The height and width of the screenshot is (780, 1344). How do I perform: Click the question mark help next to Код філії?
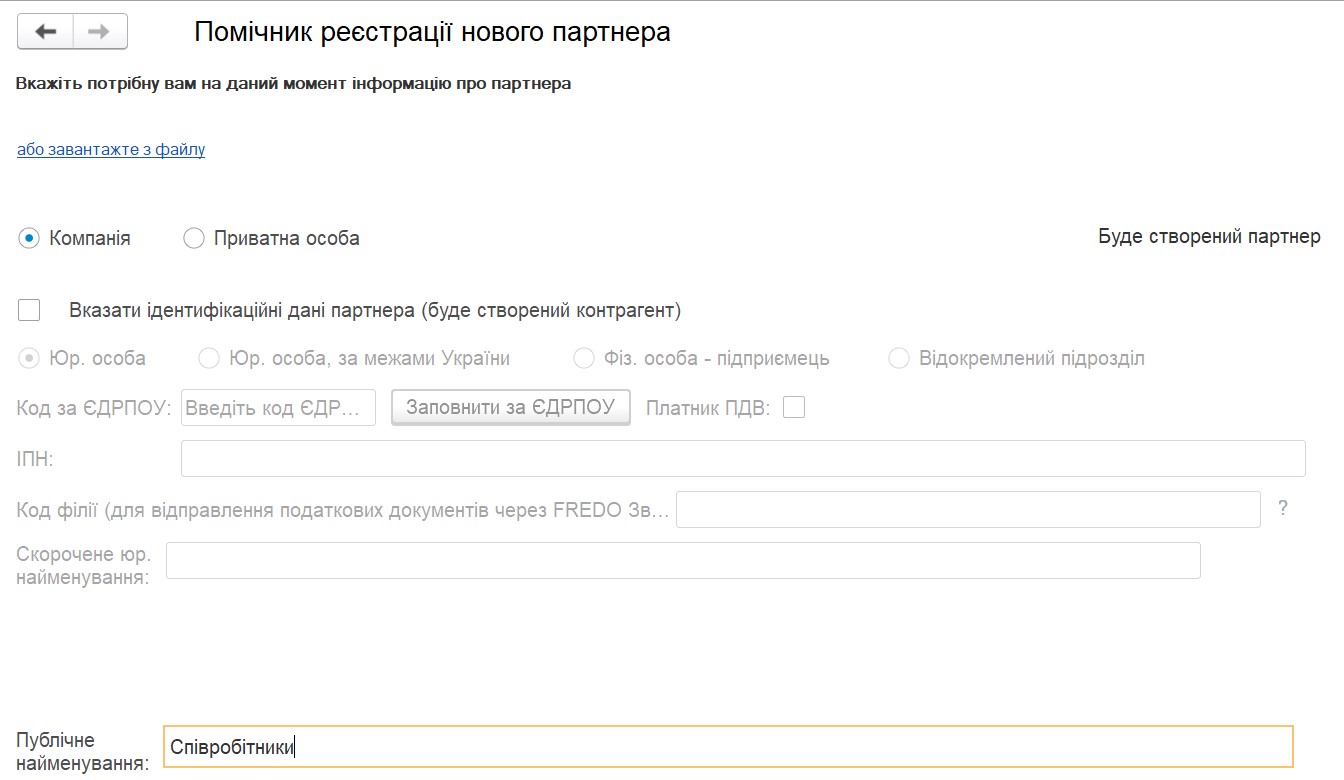pyautogui.click(x=1283, y=508)
